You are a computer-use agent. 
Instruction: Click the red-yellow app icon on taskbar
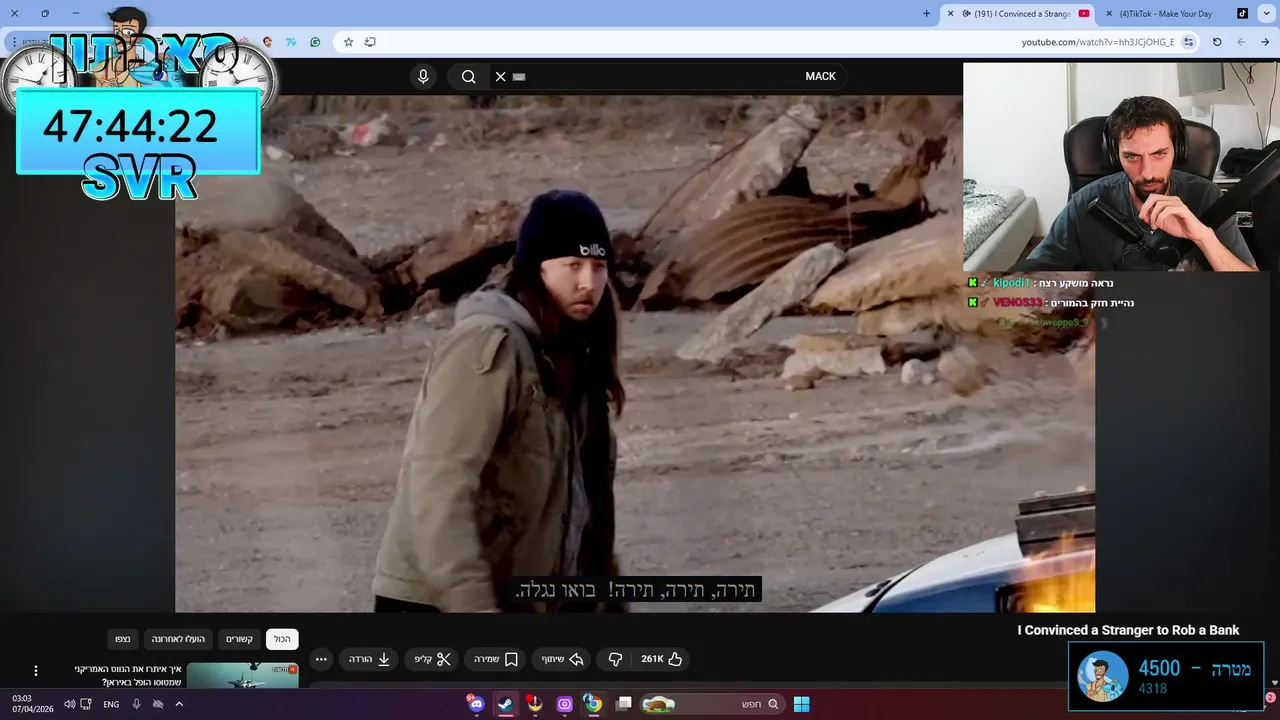click(x=535, y=704)
